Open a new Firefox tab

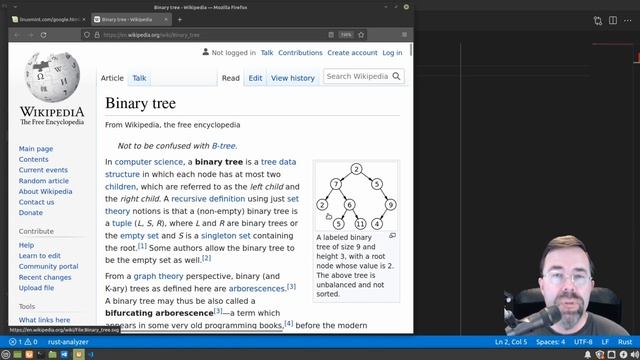pyautogui.click(x=180, y=19)
